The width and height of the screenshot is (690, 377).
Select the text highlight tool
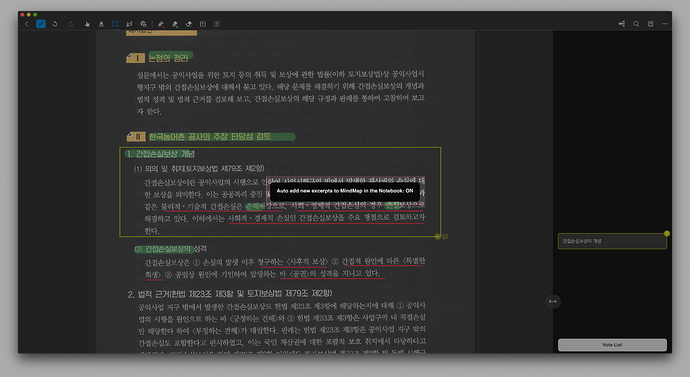click(101, 24)
